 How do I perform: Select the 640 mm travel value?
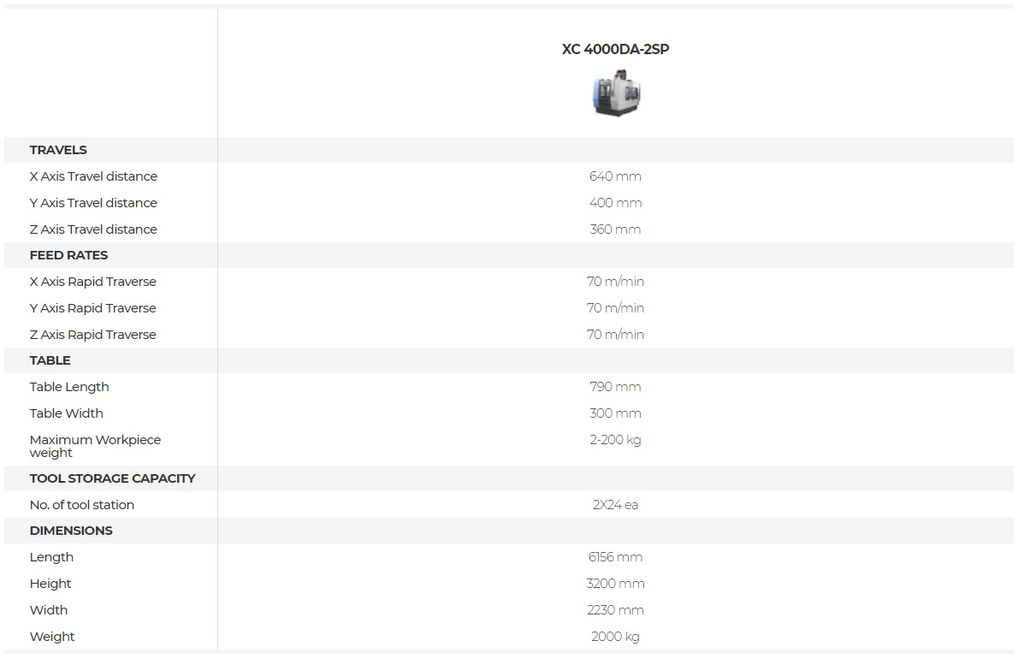615,176
